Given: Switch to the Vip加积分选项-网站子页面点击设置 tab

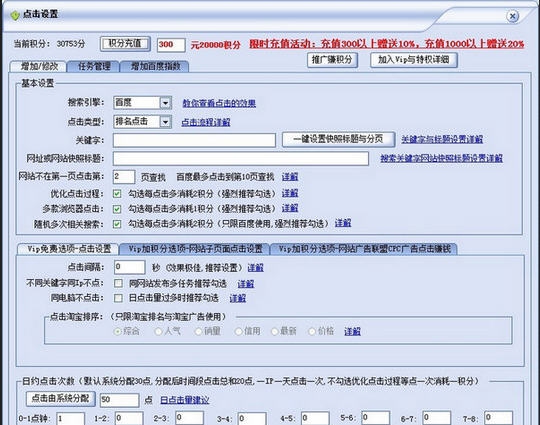Looking at the screenshot, I should click(x=195, y=249).
